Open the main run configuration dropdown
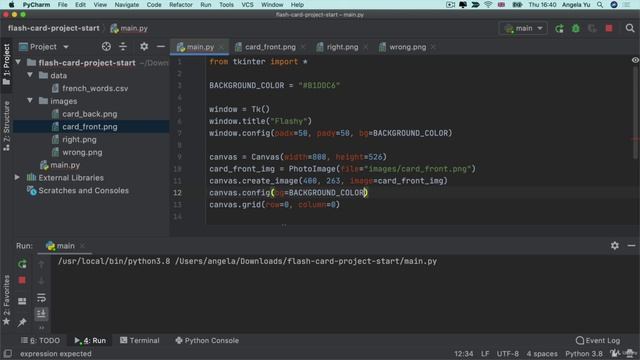Image resolution: width=640 pixels, height=360 pixels. pyautogui.click(x=523, y=29)
